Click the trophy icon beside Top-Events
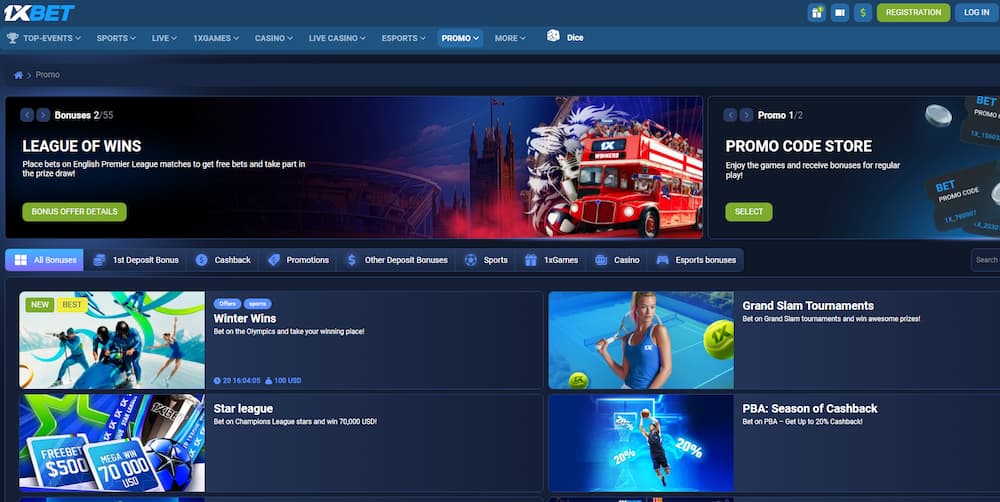Image resolution: width=1000 pixels, height=502 pixels. (12, 38)
